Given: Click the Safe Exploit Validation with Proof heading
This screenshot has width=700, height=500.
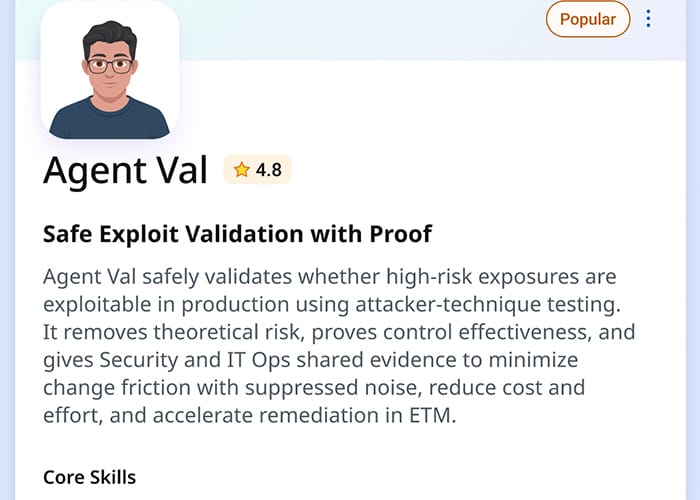Looking at the screenshot, I should (x=238, y=235).
